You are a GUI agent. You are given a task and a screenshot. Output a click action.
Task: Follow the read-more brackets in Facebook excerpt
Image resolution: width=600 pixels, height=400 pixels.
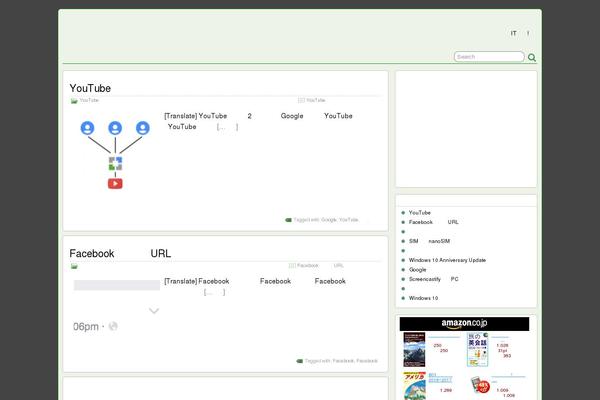[x=214, y=292]
